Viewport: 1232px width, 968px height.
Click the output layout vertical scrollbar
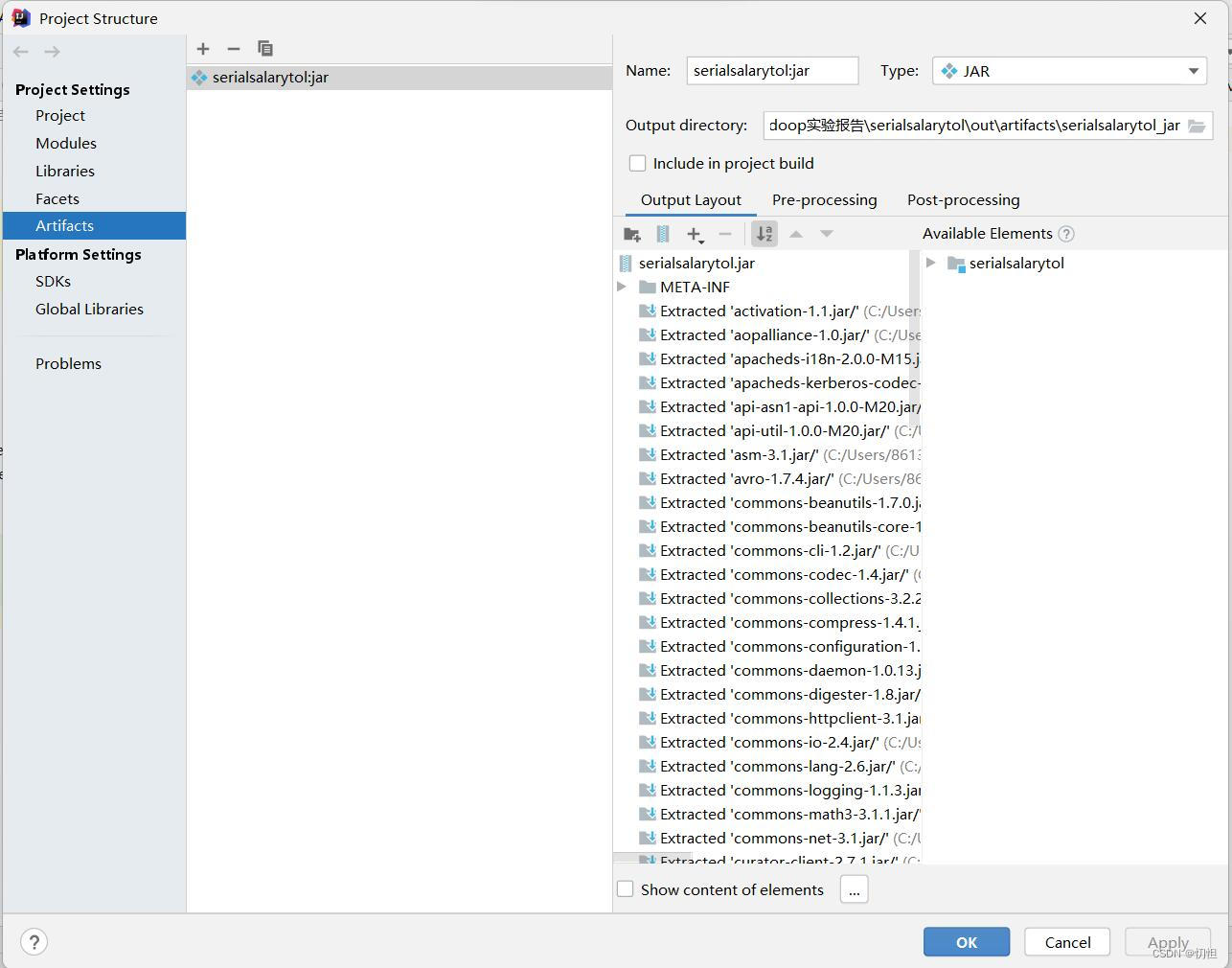(x=914, y=339)
